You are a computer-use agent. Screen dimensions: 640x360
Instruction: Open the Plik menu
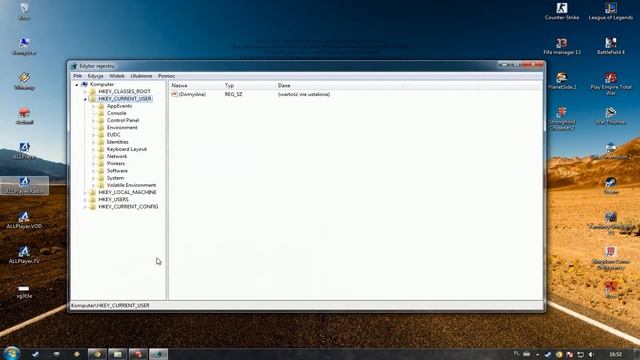click(77, 76)
